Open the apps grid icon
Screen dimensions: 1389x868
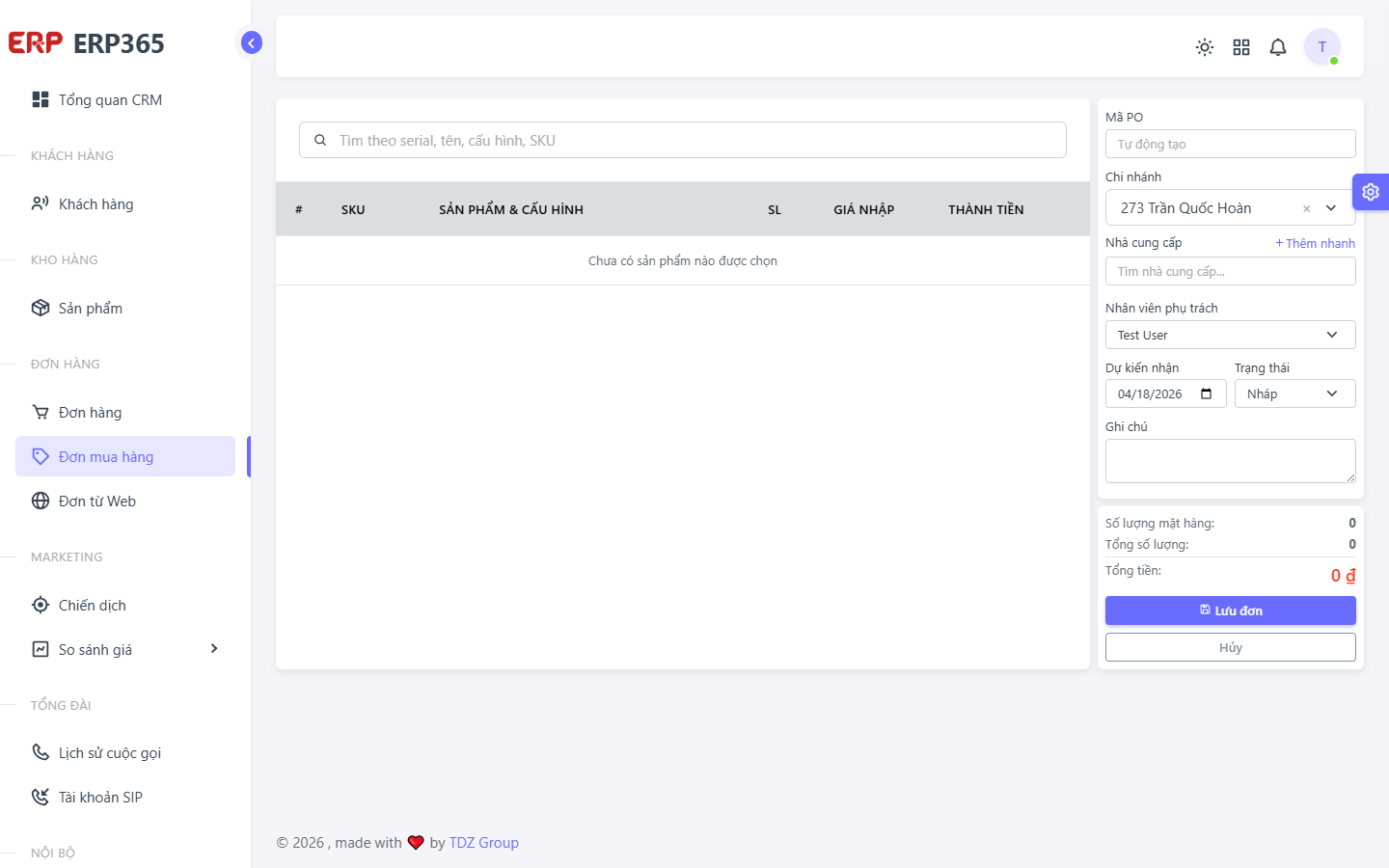pos(1241,47)
